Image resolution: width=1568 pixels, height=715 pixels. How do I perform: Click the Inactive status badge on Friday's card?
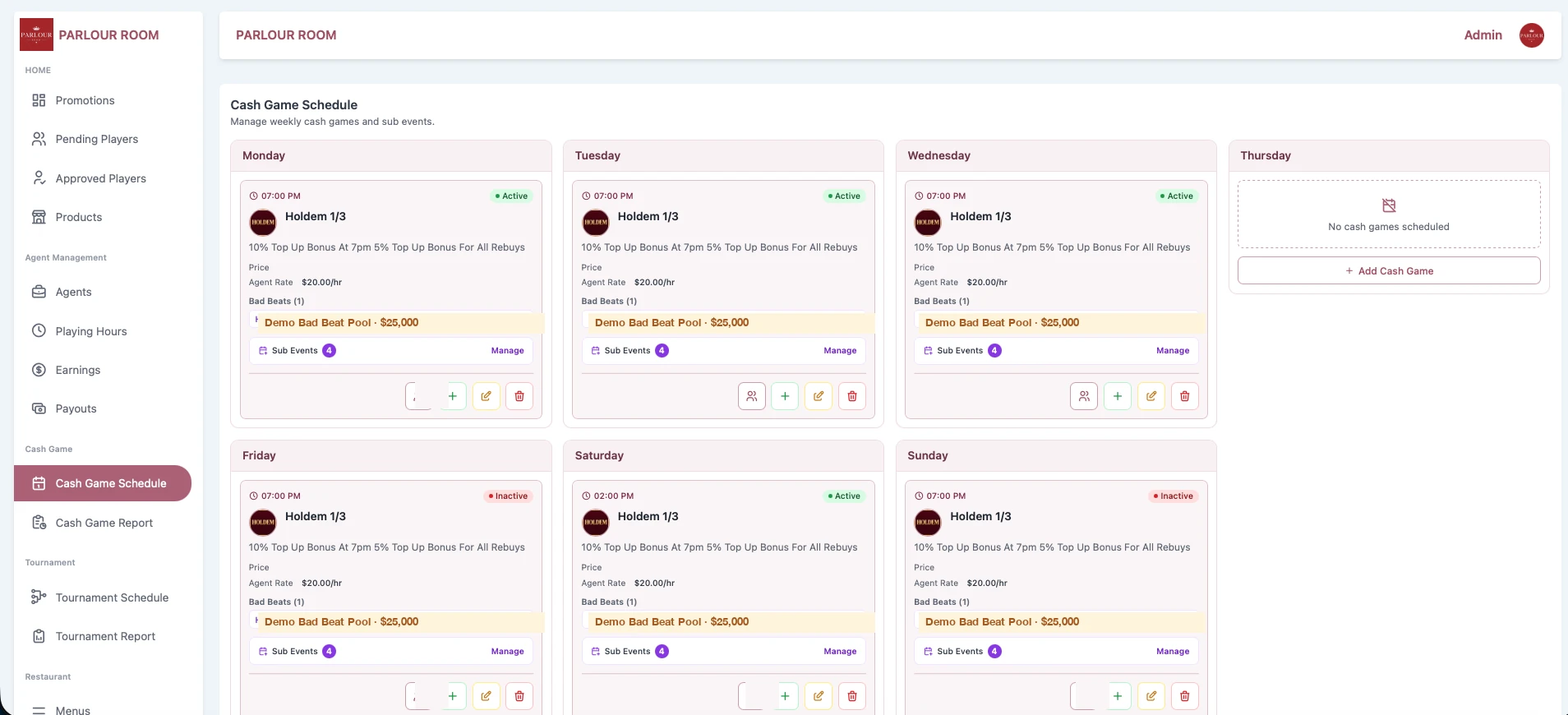click(x=508, y=496)
